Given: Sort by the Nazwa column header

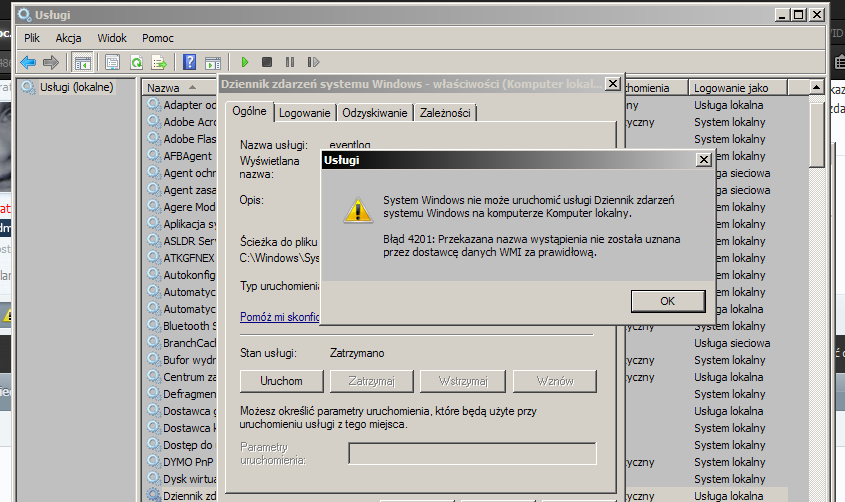Looking at the screenshot, I should (x=181, y=87).
